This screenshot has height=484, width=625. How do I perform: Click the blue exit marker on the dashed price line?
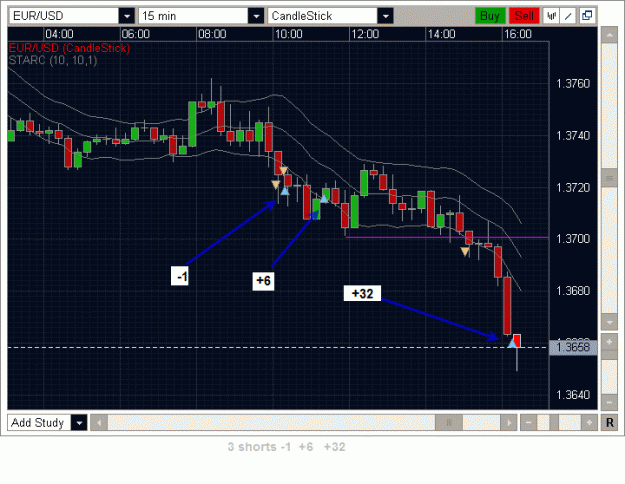point(512,343)
